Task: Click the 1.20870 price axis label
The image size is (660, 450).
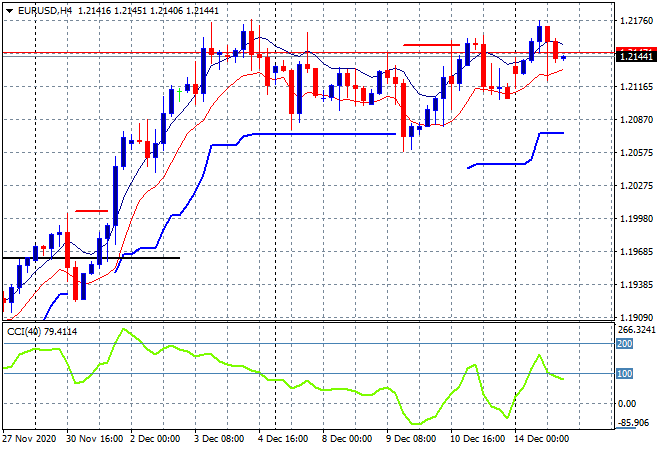Action: [636, 120]
